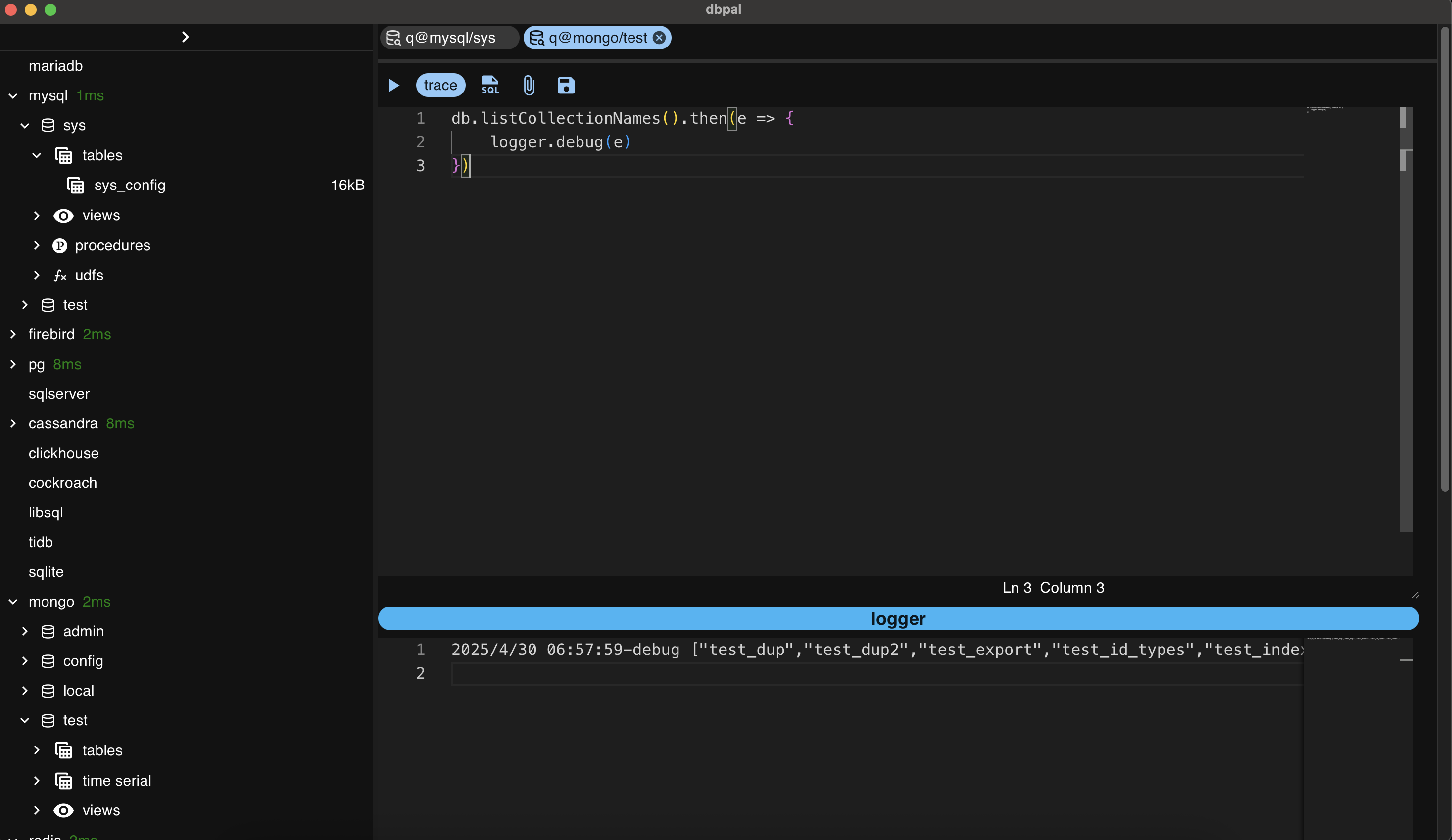Image resolution: width=1452 pixels, height=840 pixels.
Task: Click the sys_config table icon
Action: pyautogui.click(x=76, y=186)
